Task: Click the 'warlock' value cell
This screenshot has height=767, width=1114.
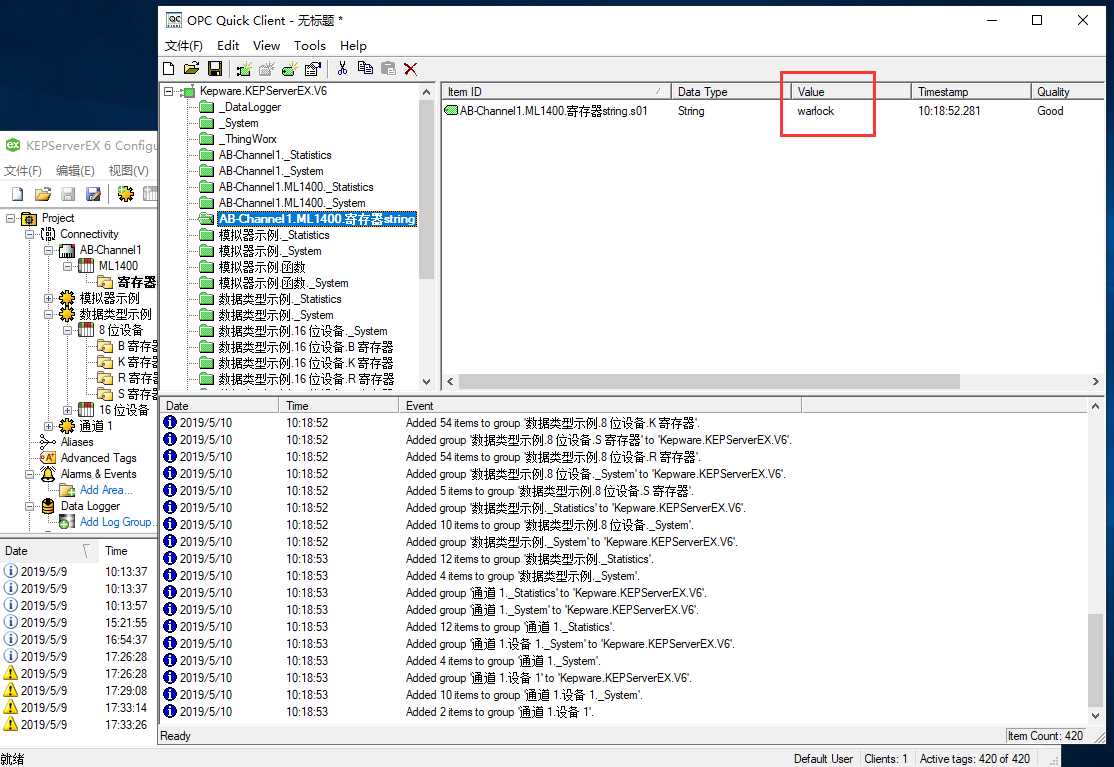Action: click(x=816, y=111)
